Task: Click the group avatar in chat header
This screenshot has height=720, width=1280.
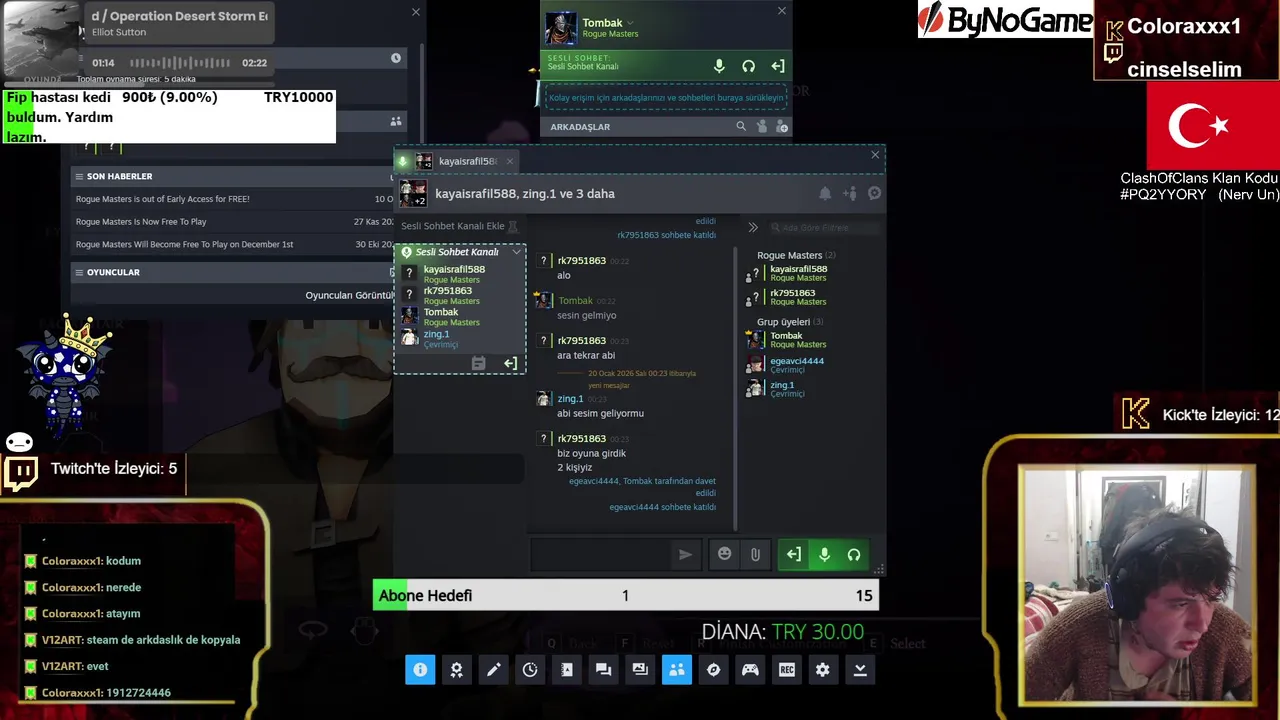Action: click(x=413, y=194)
